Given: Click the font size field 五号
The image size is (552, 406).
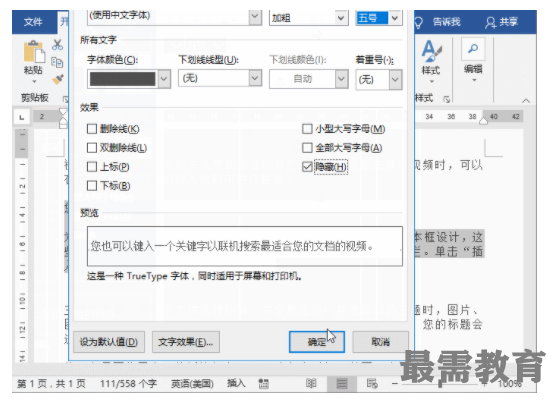Looking at the screenshot, I should click(372, 18).
